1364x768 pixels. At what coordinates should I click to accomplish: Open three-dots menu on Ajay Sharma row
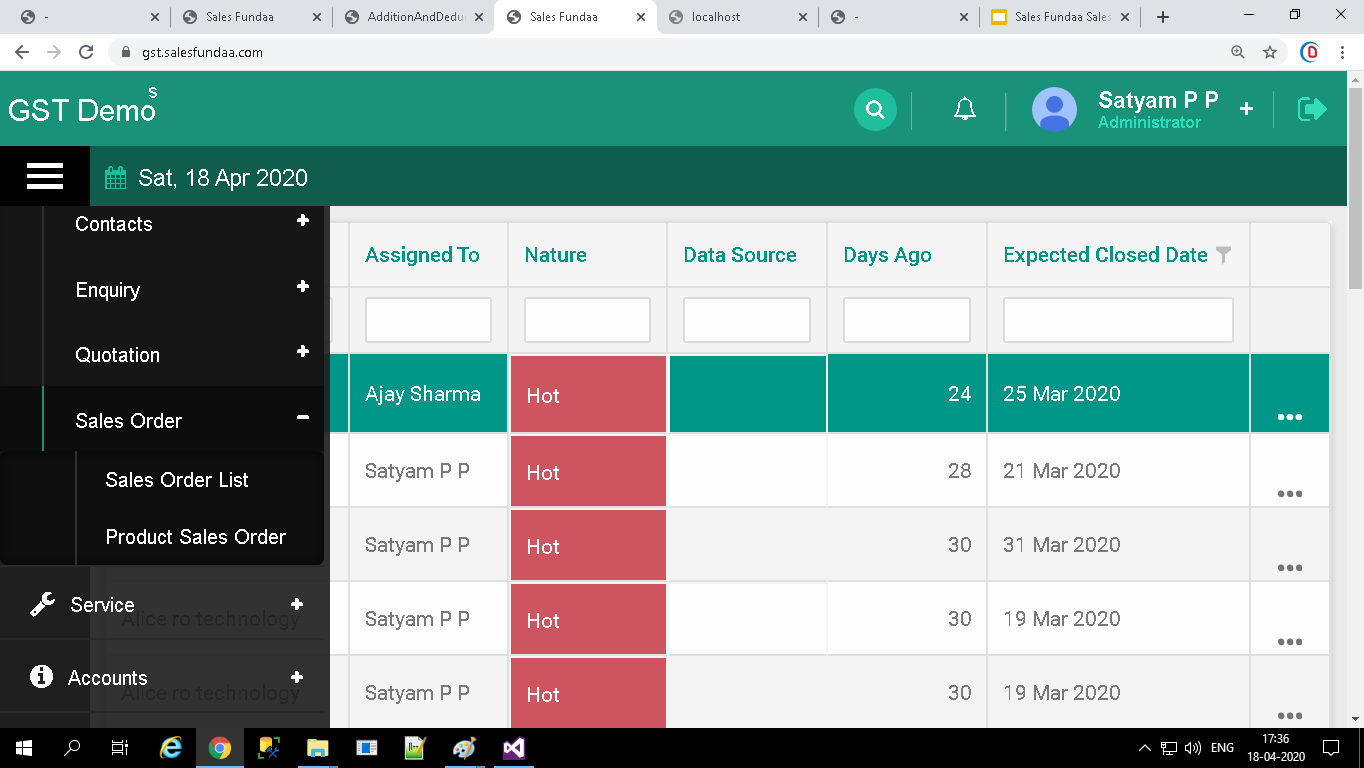(1289, 416)
